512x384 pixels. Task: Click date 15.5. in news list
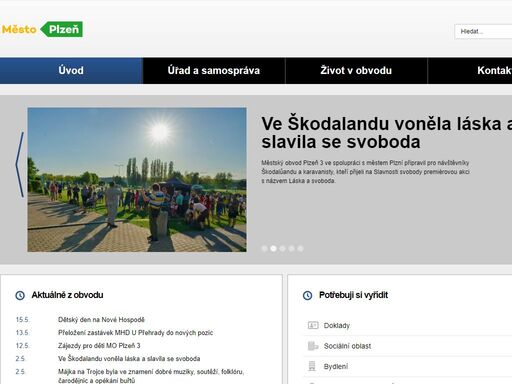tap(22, 320)
